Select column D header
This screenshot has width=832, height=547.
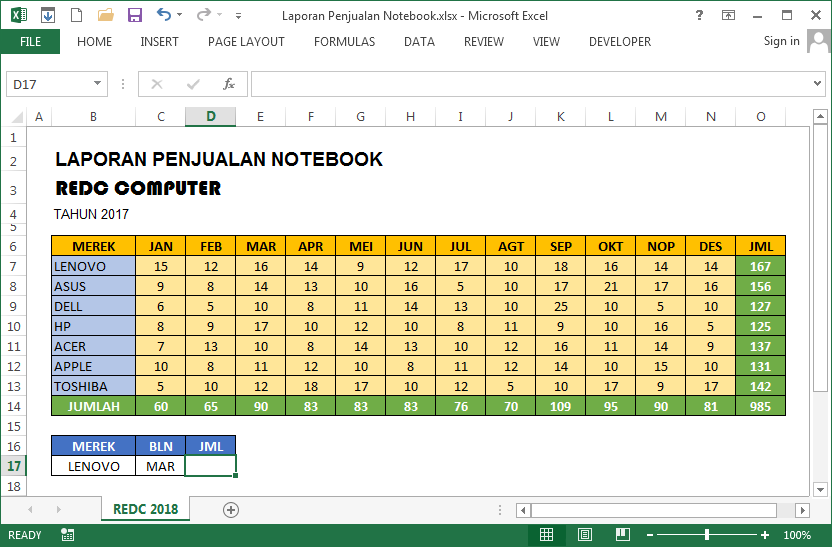(x=211, y=117)
